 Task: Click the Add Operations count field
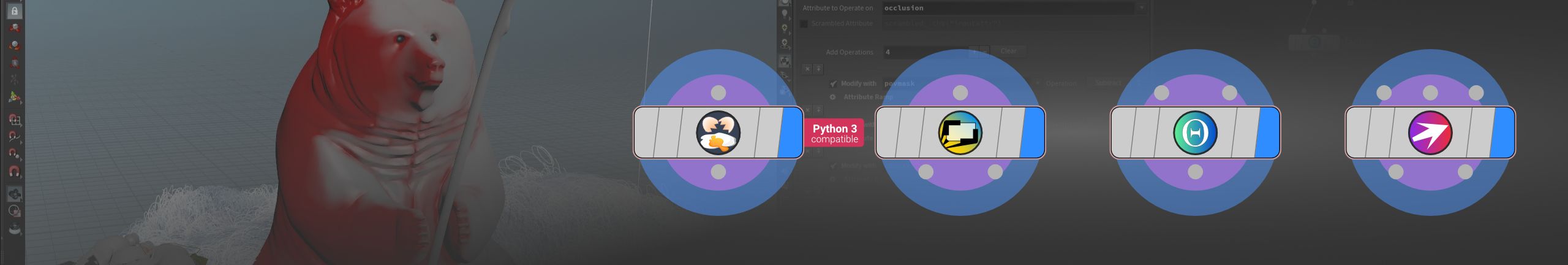[925, 52]
